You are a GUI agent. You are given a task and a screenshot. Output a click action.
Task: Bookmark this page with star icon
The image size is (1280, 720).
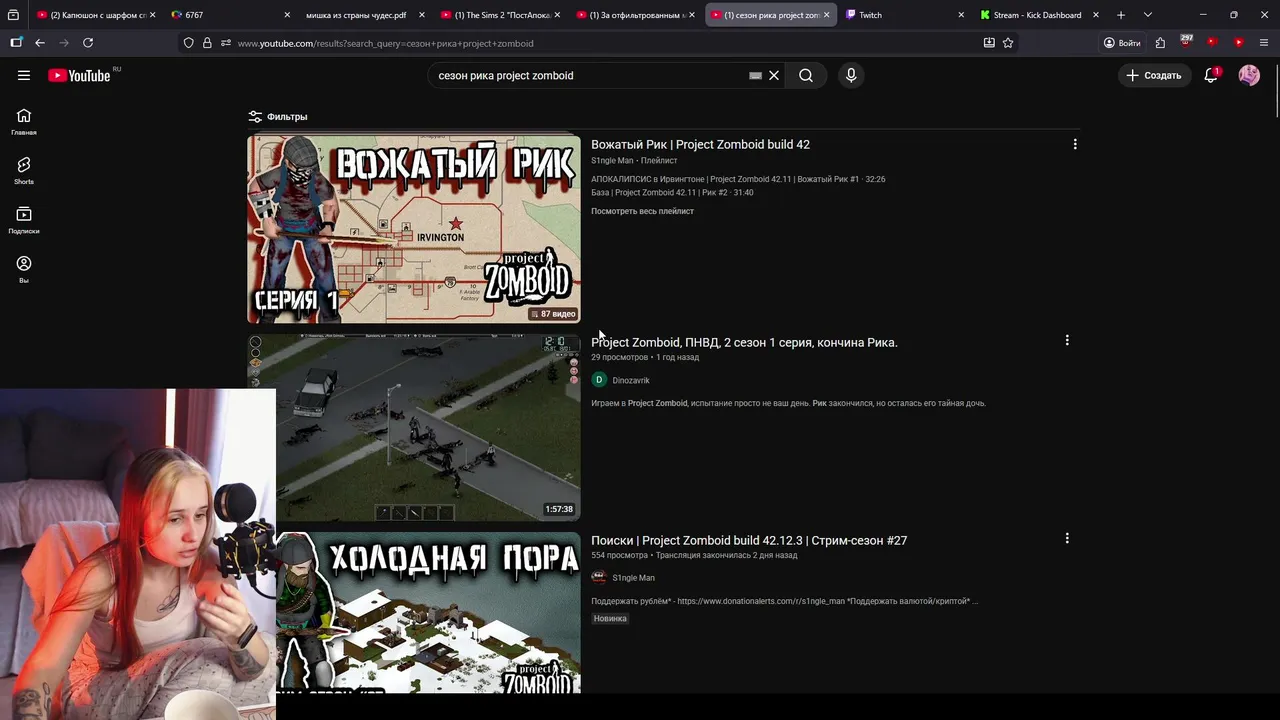1008,43
